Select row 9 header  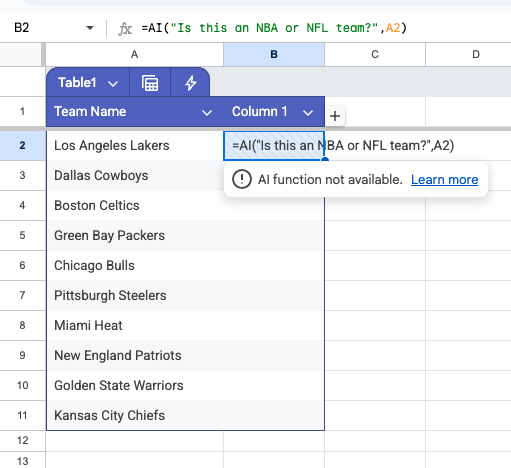coord(22,355)
